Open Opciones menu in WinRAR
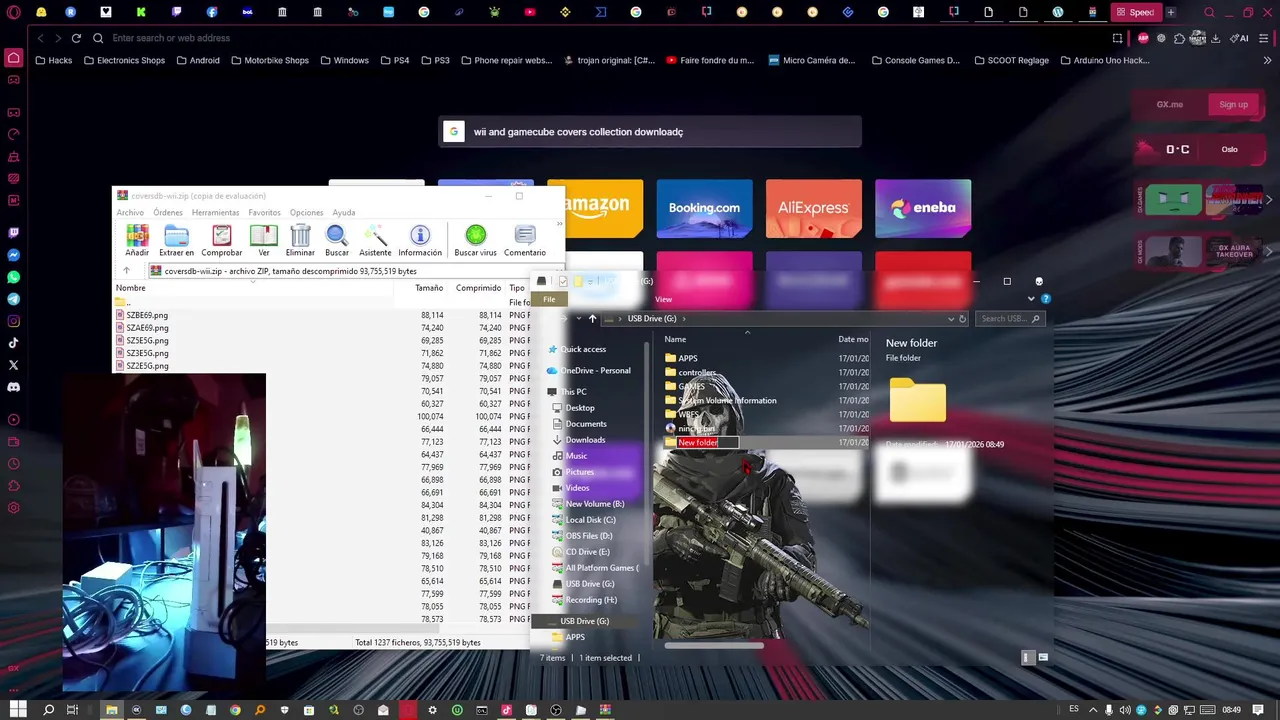 306,212
